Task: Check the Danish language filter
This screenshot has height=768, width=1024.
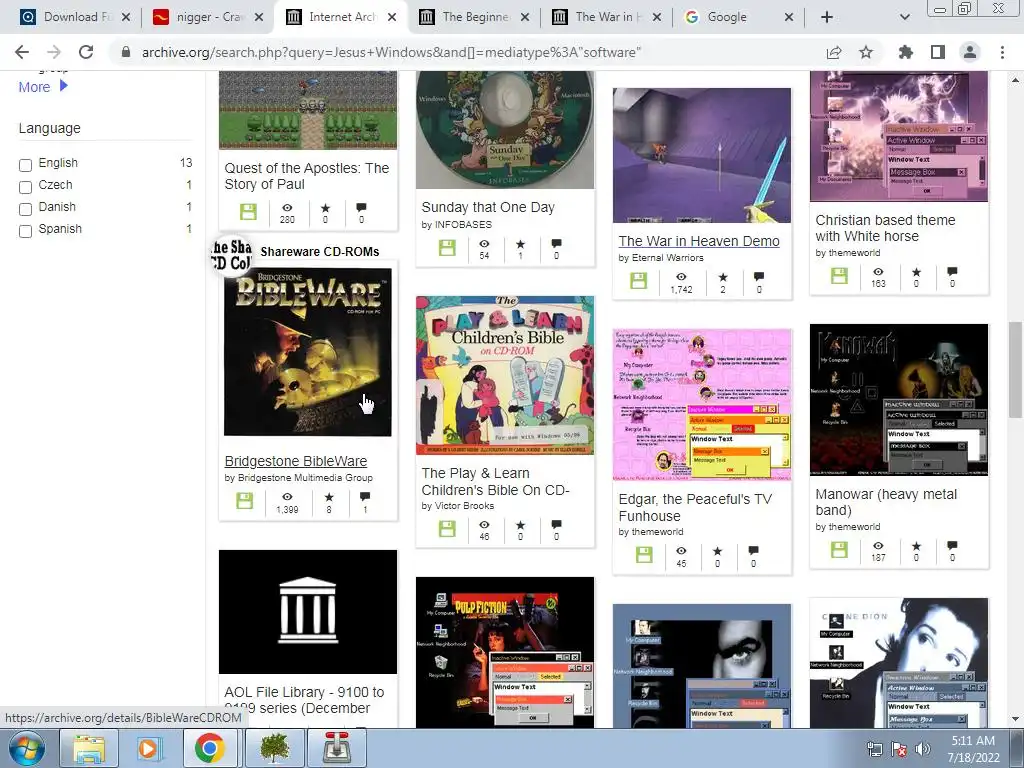Action: [25, 210]
